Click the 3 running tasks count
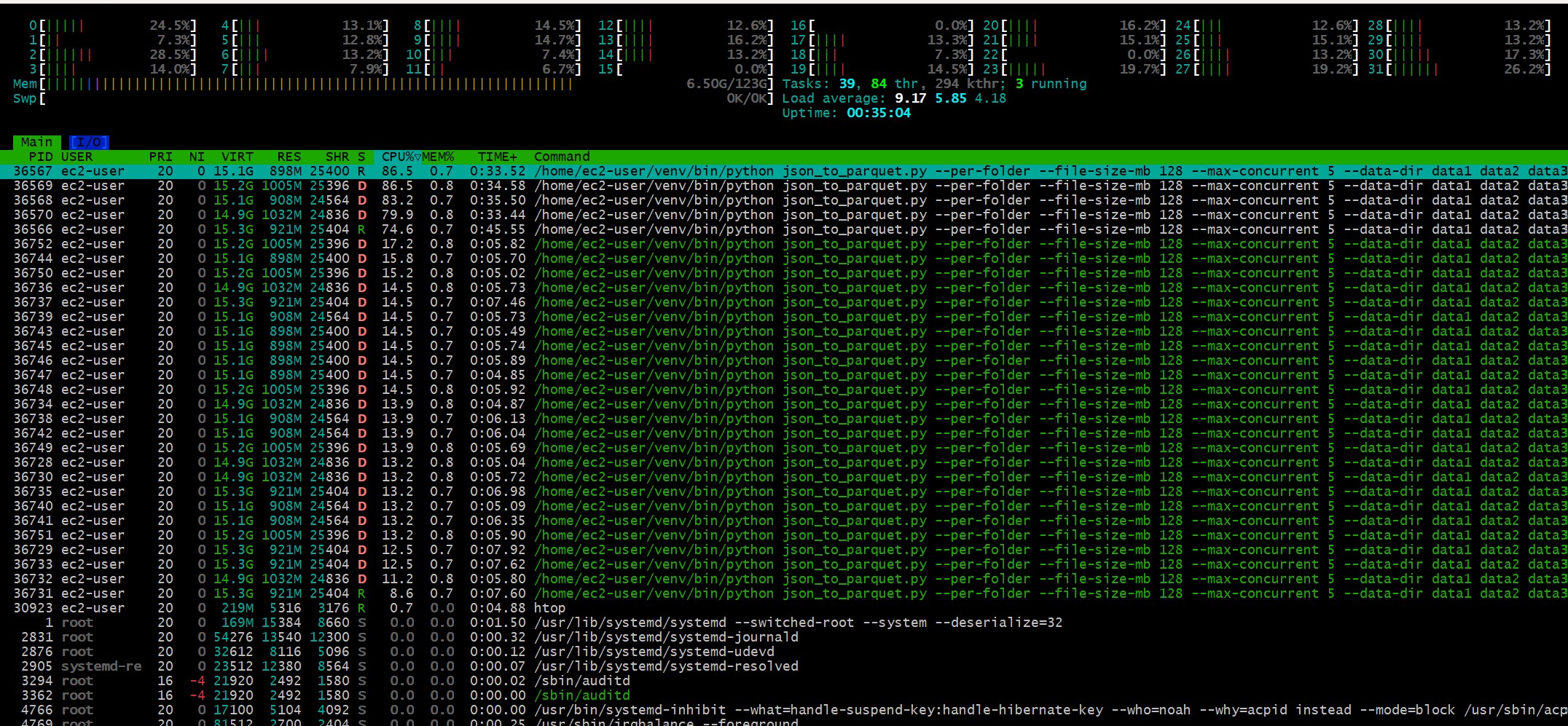 click(1051, 84)
